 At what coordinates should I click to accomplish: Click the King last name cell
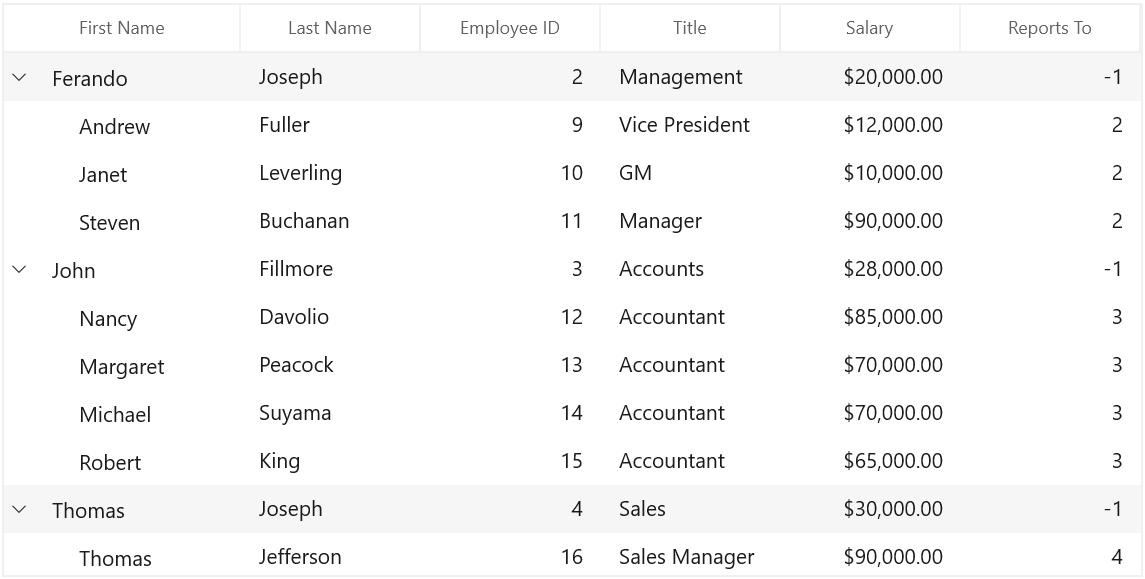(330, 461)
